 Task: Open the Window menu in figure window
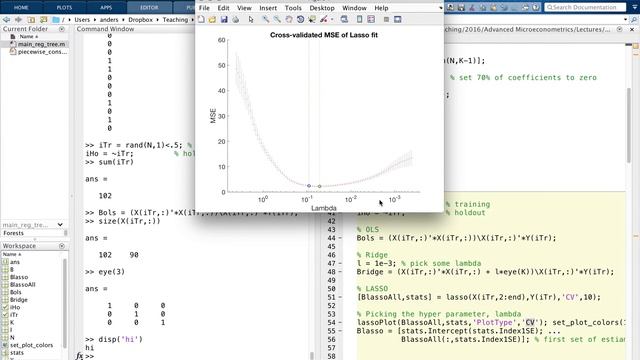(x=354, y=8)
